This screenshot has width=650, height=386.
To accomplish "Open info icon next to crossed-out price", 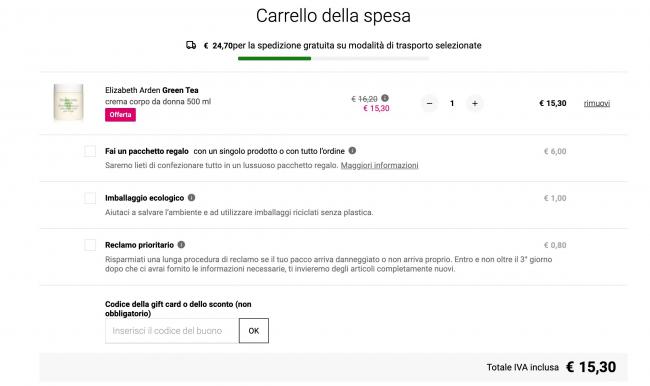I will pos(385,98).
